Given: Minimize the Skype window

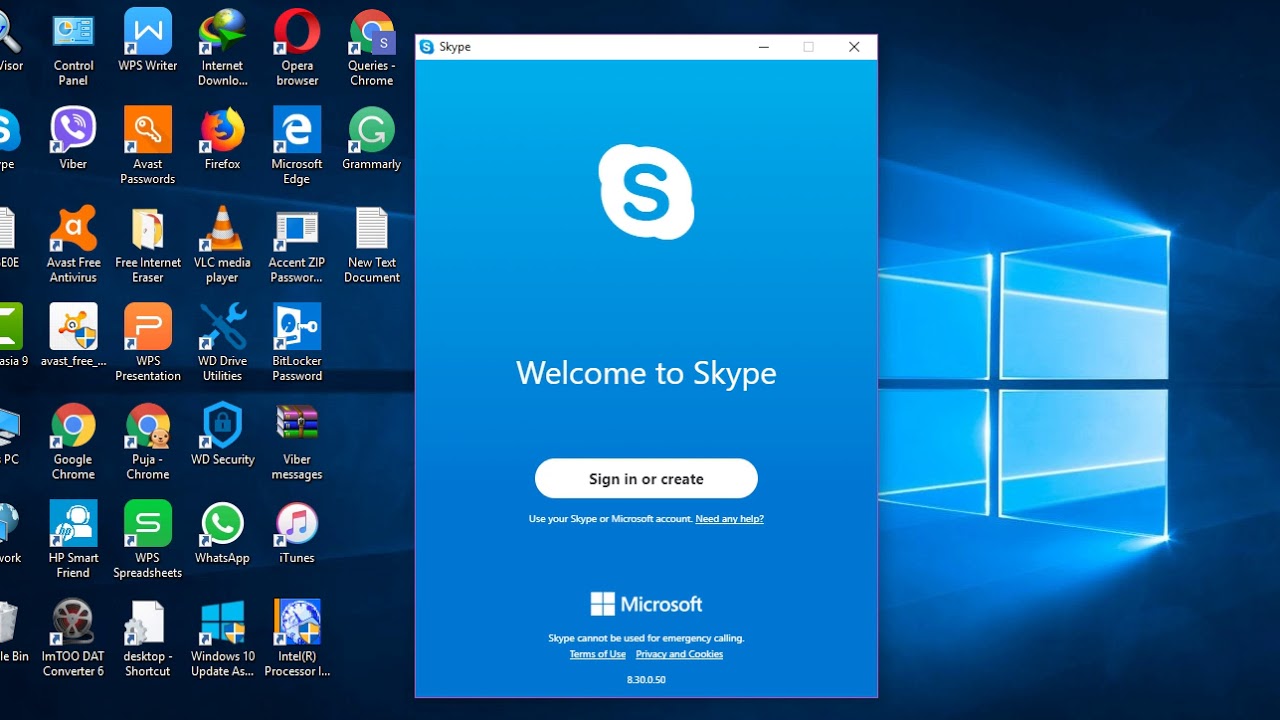Looking at the screenshot, I should click(764, 47).
